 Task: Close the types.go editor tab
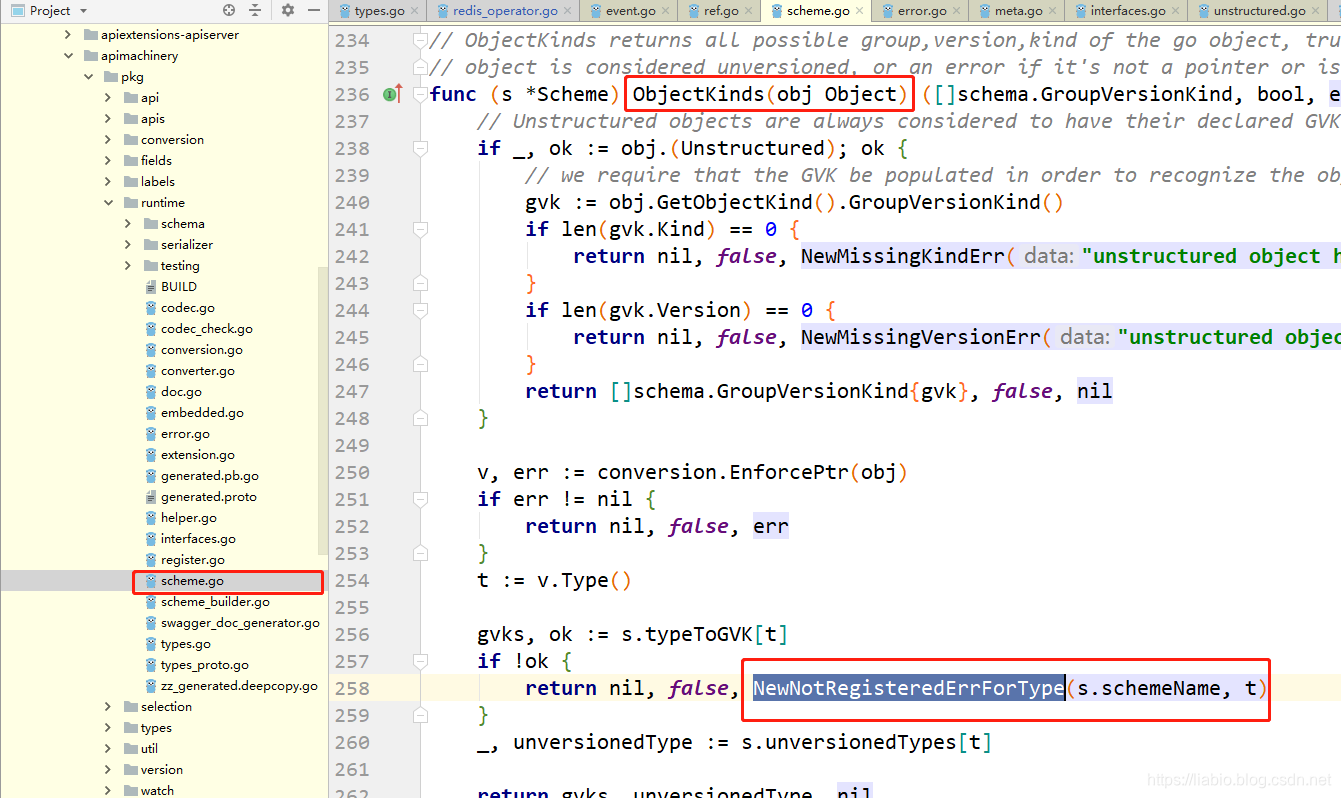point(414,11)
